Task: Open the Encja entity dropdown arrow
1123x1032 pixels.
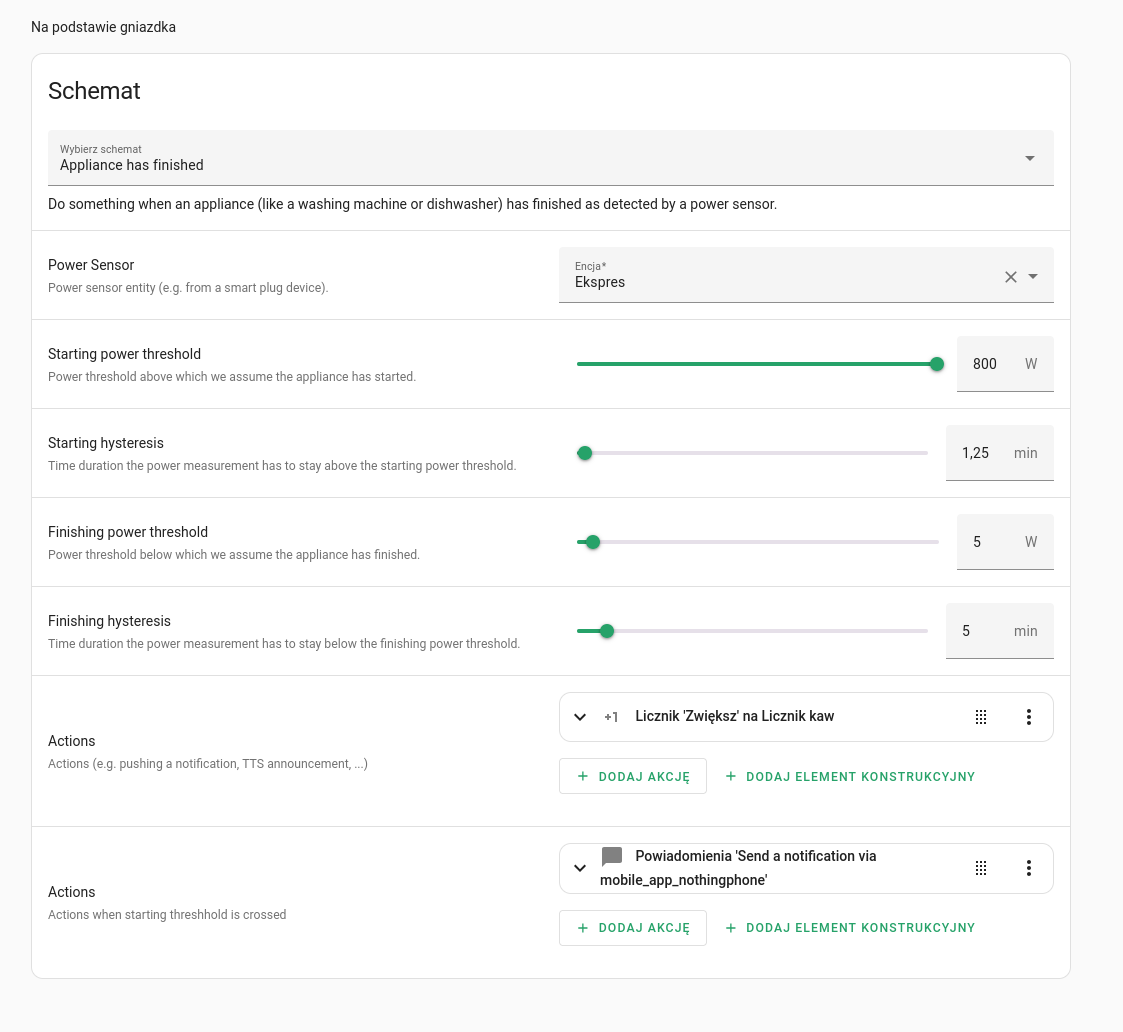Action: tap(1033, 276)
